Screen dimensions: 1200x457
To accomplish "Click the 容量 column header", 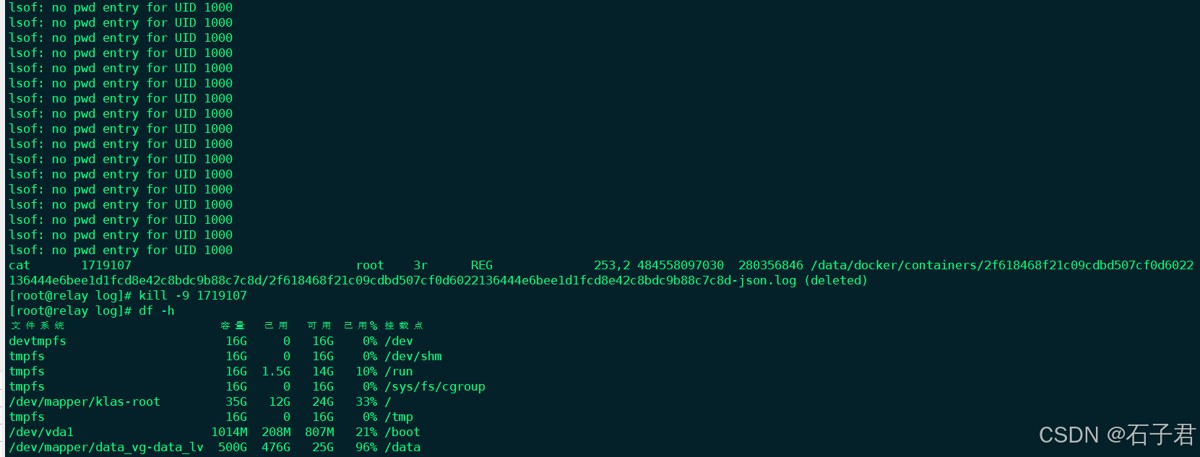I will tap(233, 326).
